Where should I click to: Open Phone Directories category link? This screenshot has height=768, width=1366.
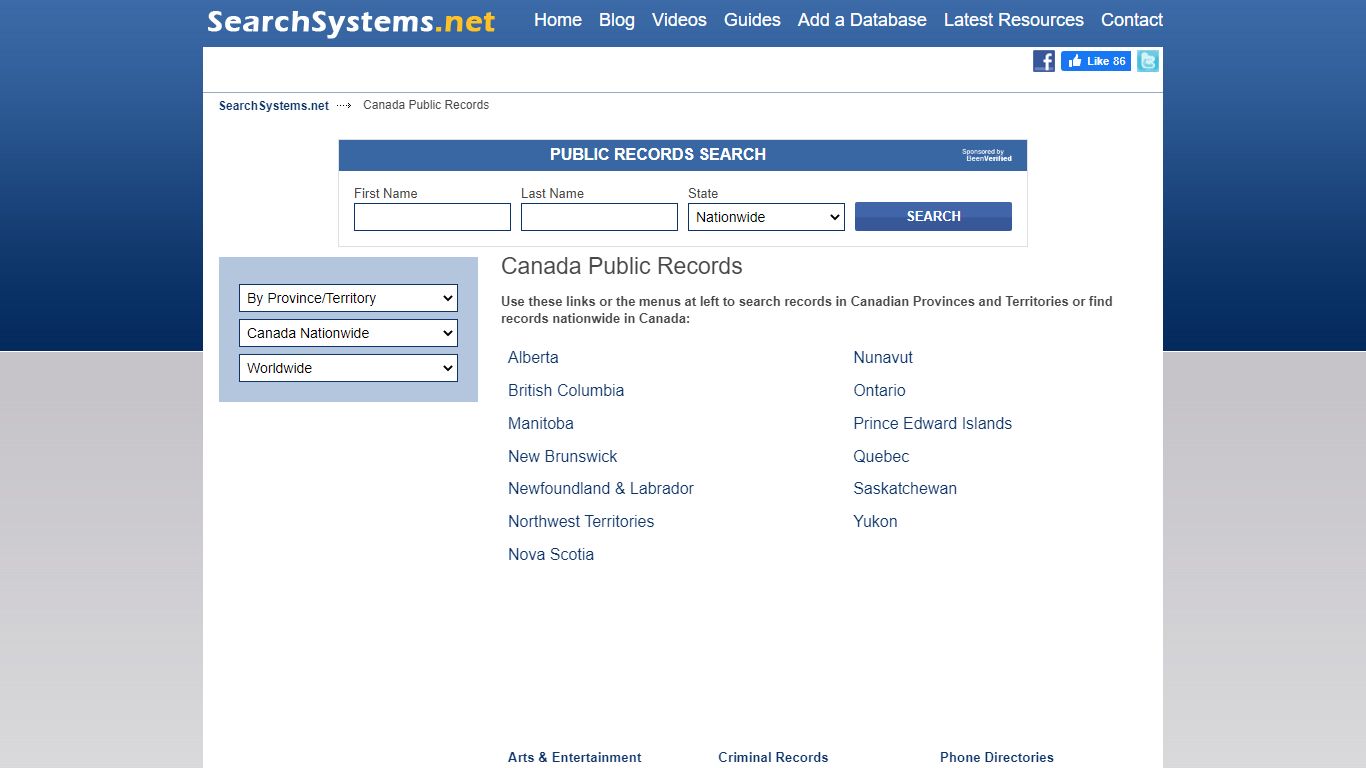(x=997, y=757)
